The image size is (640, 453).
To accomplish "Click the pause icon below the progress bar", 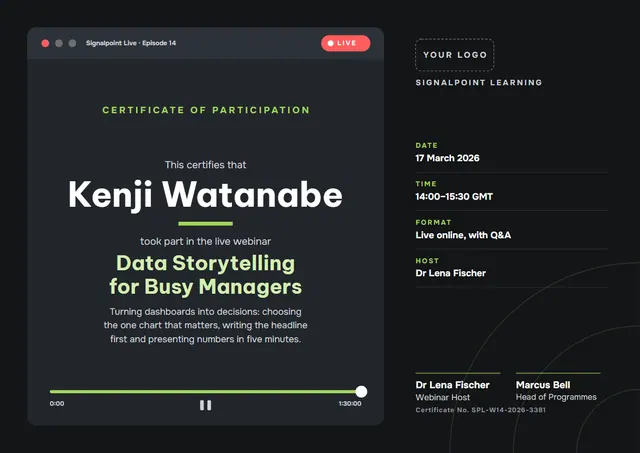I will pos(206,405).
